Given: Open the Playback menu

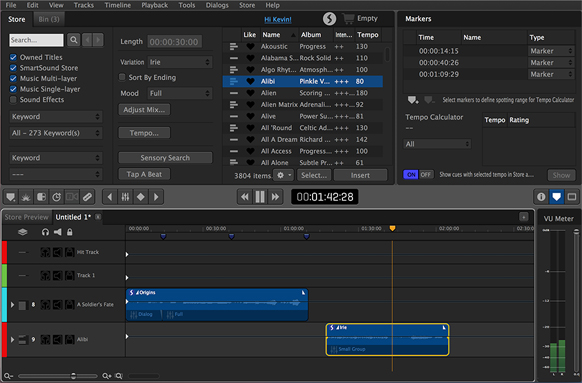Looking at the screenshot, I should pos(154,5).
